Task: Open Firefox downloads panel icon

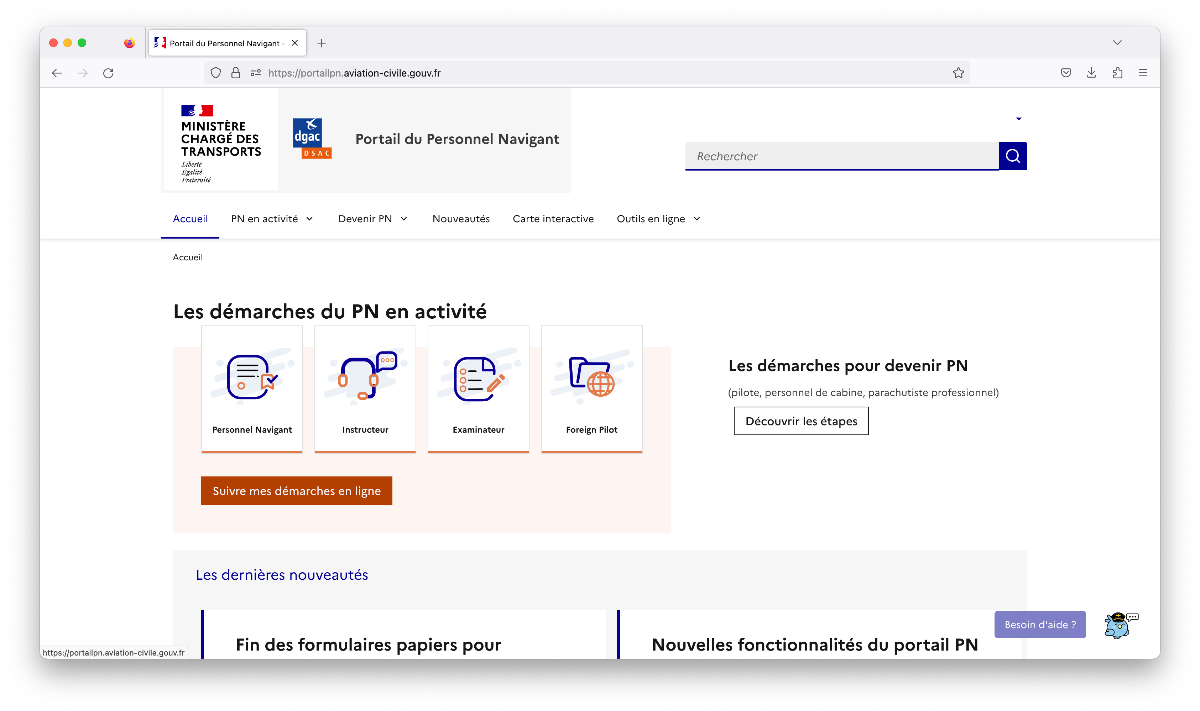Action: pos(1091,73)
